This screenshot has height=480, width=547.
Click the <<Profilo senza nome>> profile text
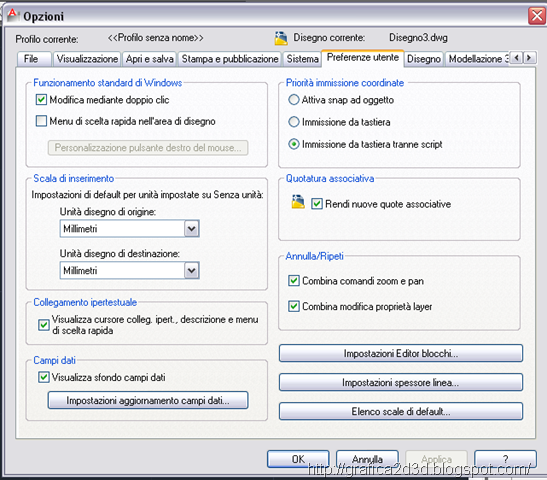point(156,38)
